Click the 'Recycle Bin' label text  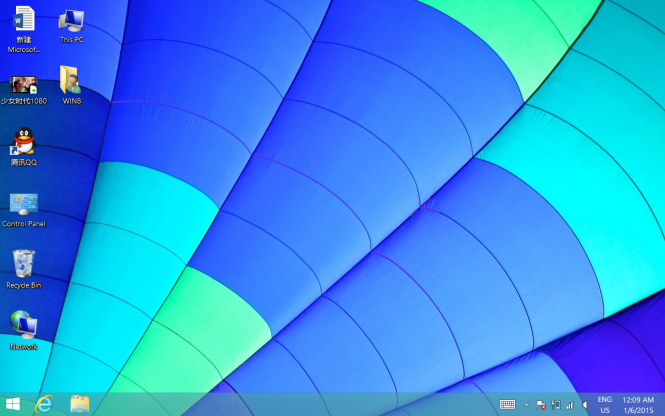tap(24, 285)
